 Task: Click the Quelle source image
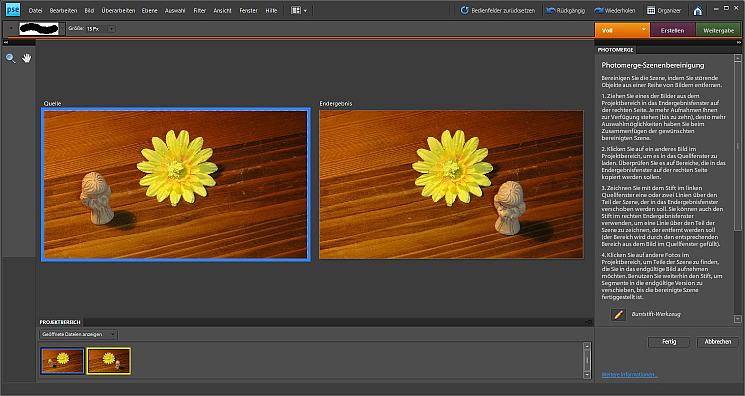[x=176, y=184]
